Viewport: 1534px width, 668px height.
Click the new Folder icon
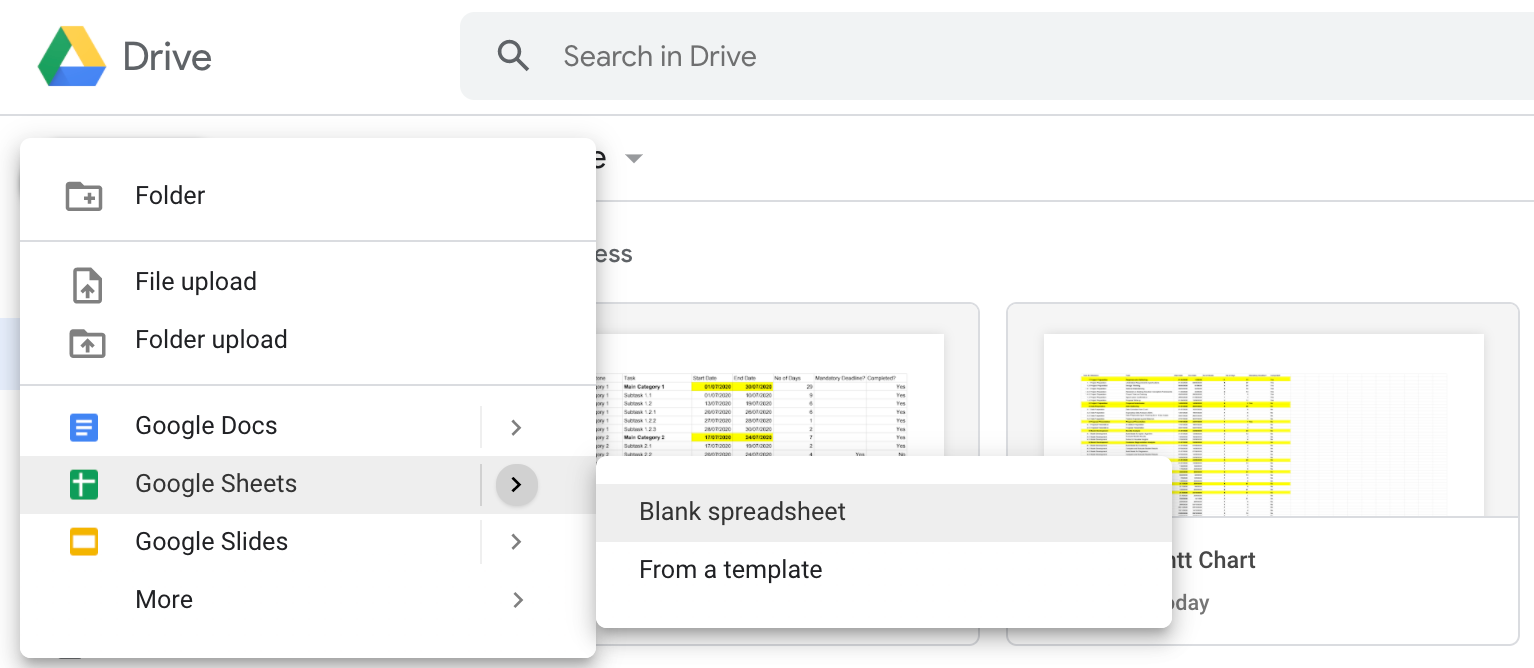pyautogui.click(x=84, y=196)
